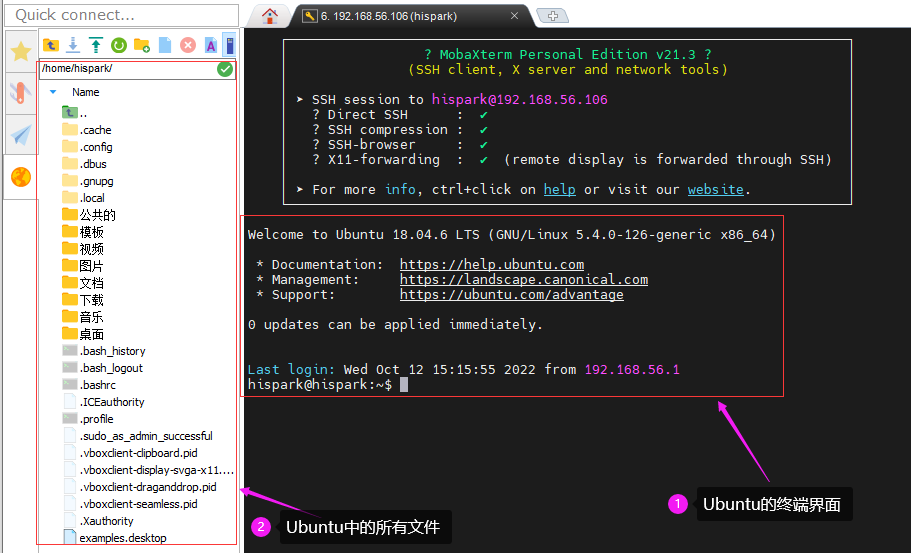This screenshot has width=911, height=553.
Task: Select the .cache folder in list
Action: pyautogui.click(x=96, y=130)
